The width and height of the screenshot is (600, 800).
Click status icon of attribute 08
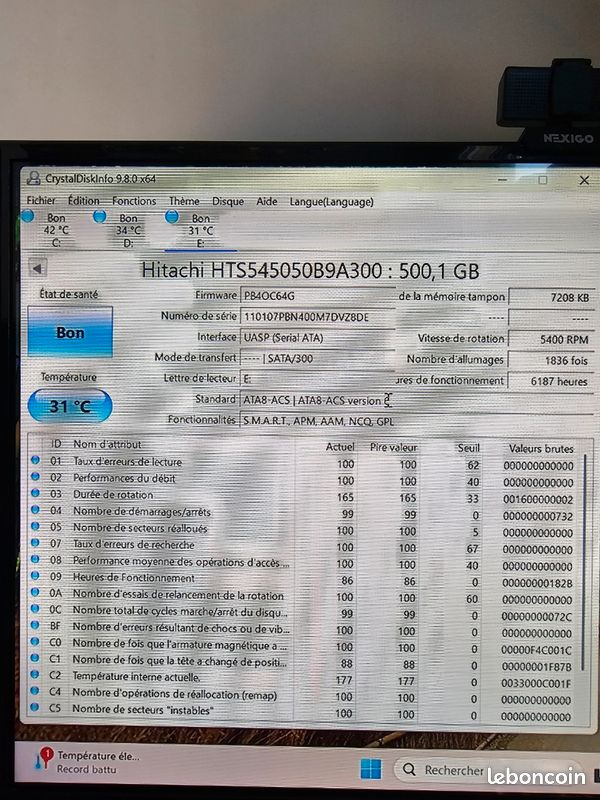pos(35,559)
